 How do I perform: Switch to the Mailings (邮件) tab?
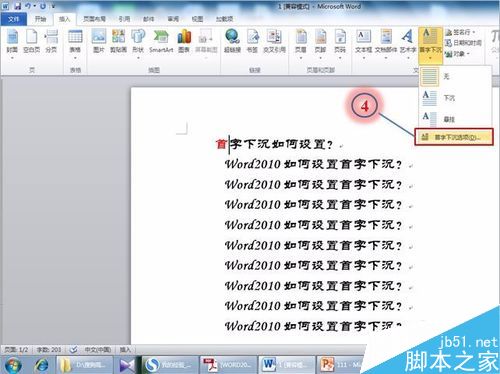click(149, 19)
